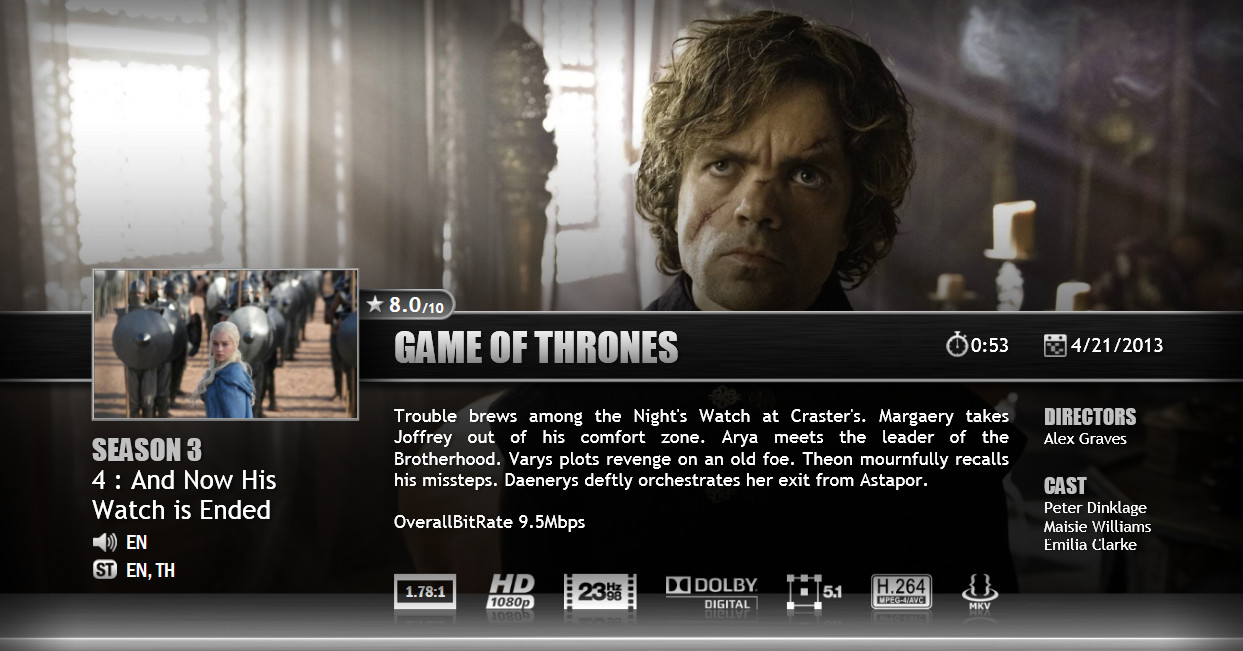
Task: Click episode title And Now His Watch is Ended
Action: pyautogui.click(x=184, y=495)
